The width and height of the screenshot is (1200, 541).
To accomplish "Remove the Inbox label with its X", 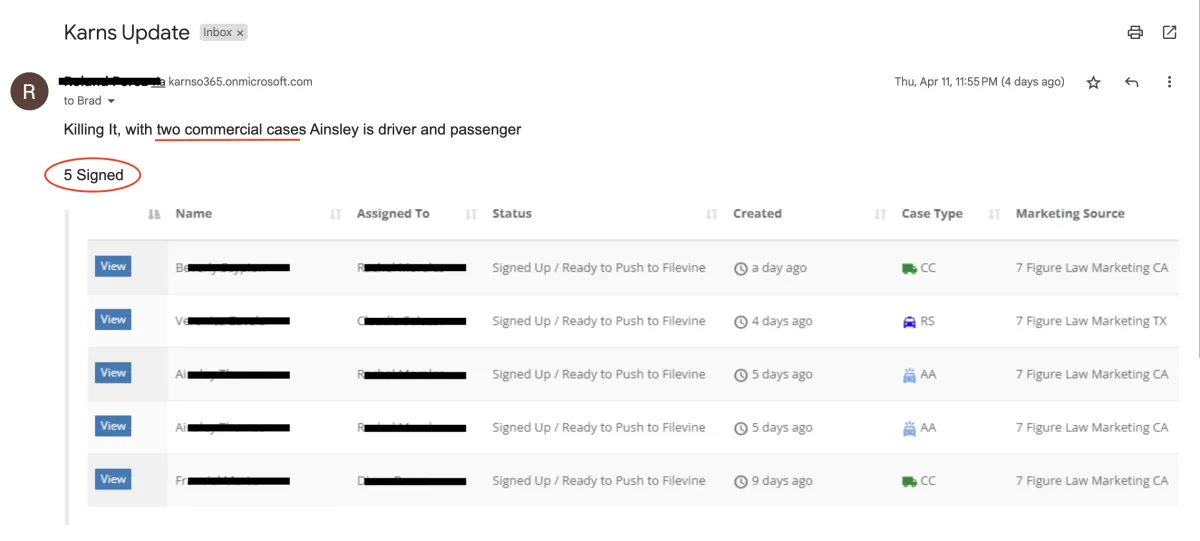I will click(x=240, y=33).
